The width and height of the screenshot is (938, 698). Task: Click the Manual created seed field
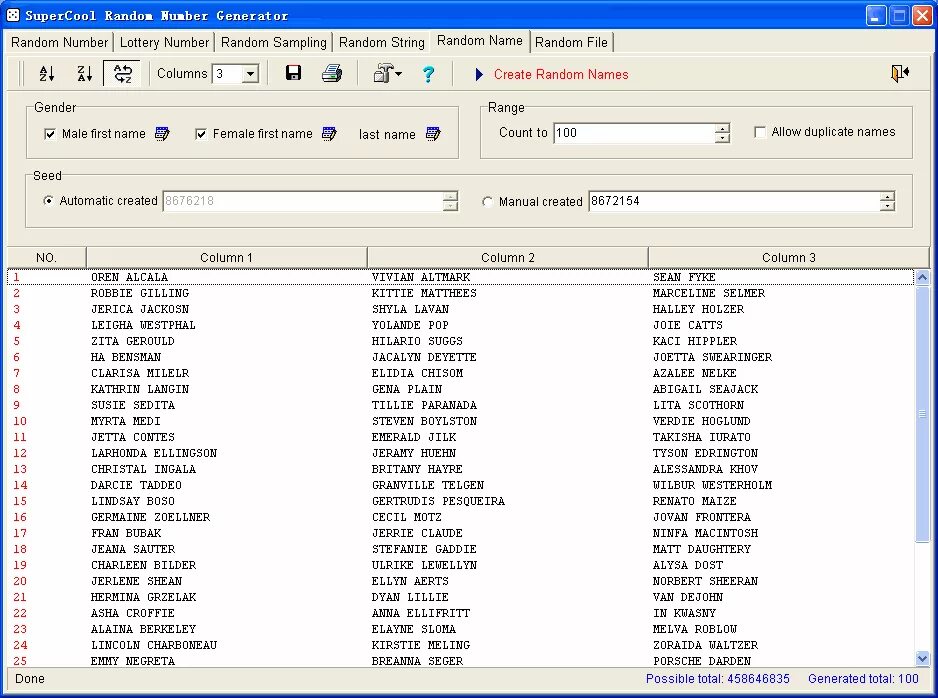[734, 201]
